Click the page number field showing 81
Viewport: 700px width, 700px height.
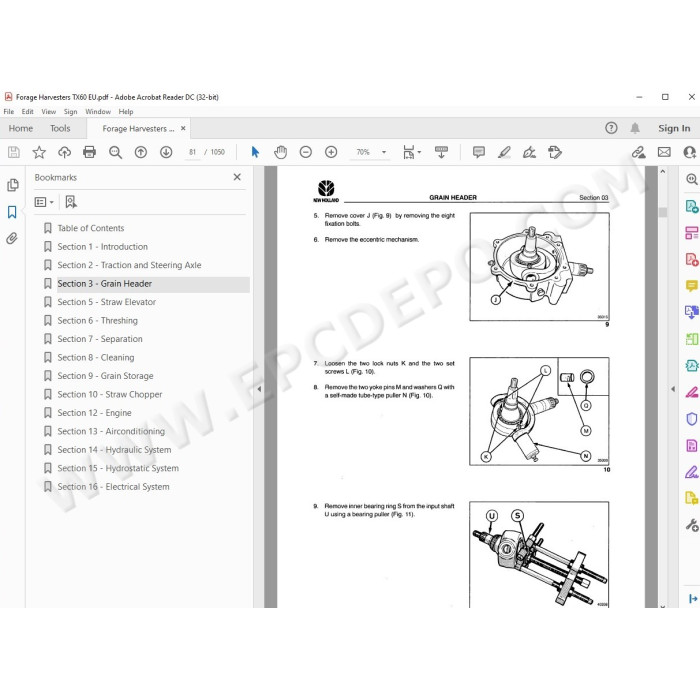click(192, 152)
